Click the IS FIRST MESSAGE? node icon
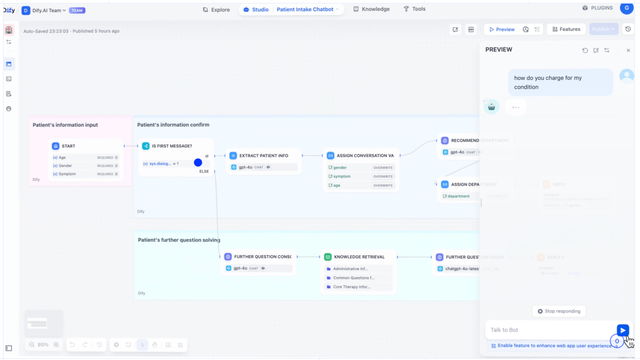The width and height of the screenshot is (640, 360). tap(146, 146)
